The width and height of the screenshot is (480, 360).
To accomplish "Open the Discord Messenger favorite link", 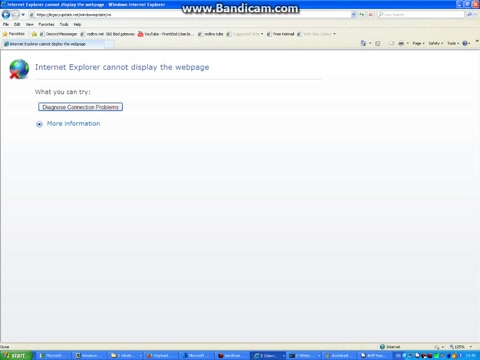I will coord(58,34).
